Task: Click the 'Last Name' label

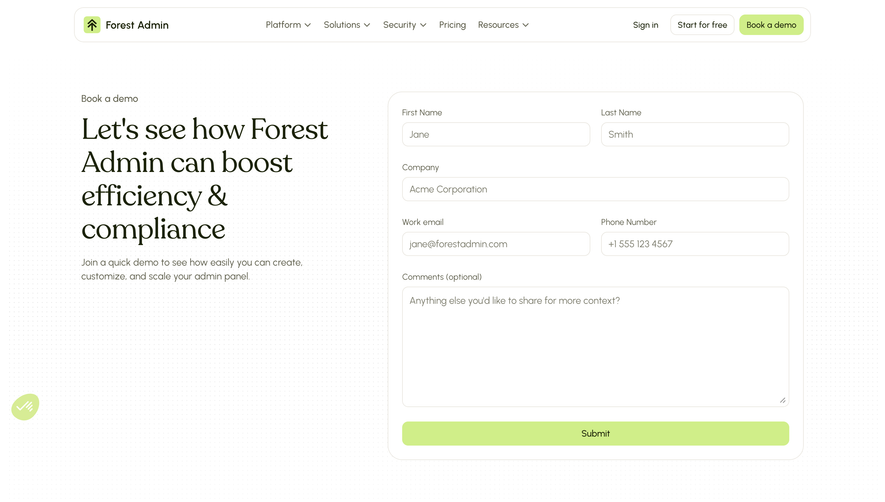Action: [x=621, y=112]
